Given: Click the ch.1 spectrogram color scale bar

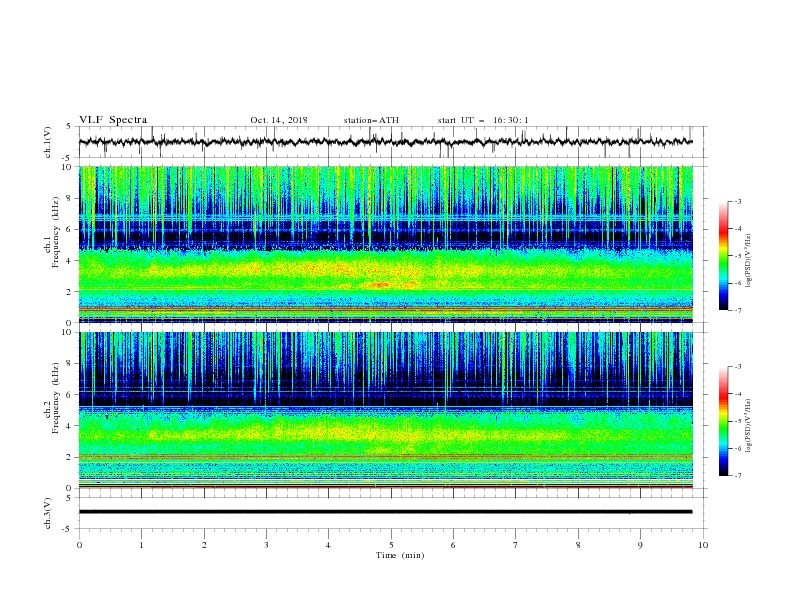Looking at the screenshot, I should coord(723,256).
